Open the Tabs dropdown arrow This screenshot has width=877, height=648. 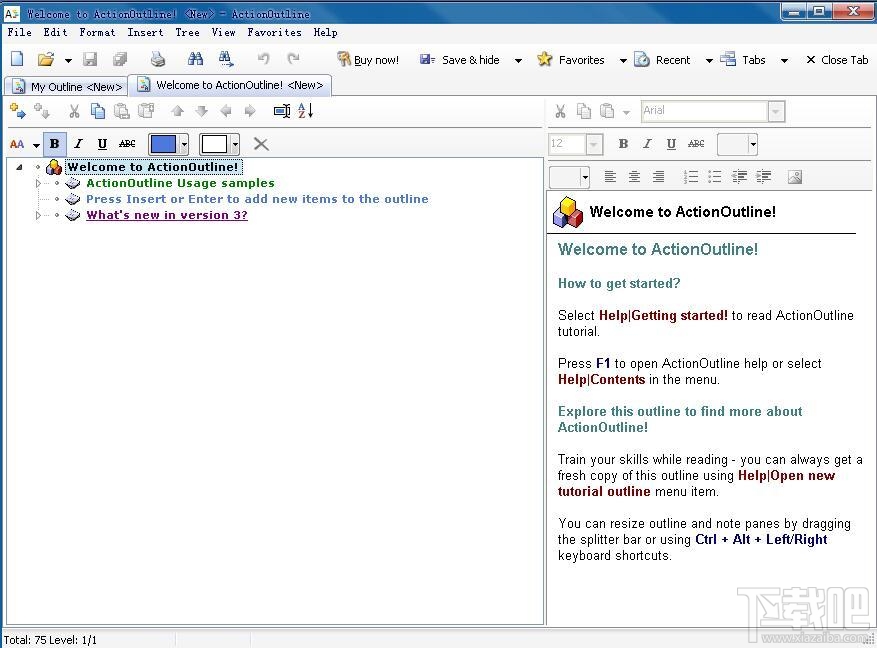click(x=784, y=60)
